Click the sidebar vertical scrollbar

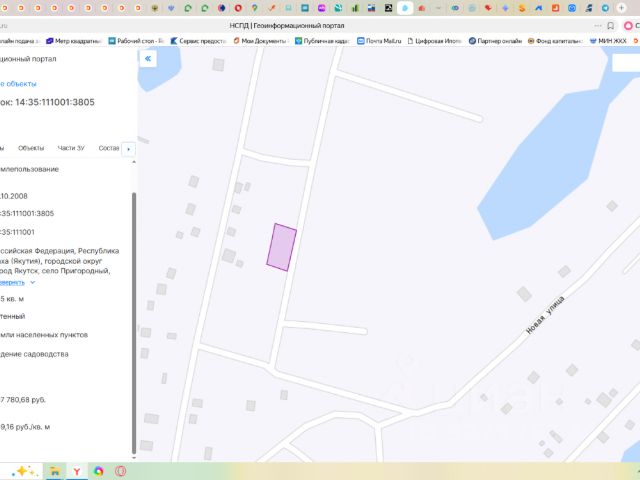[134, 322]
